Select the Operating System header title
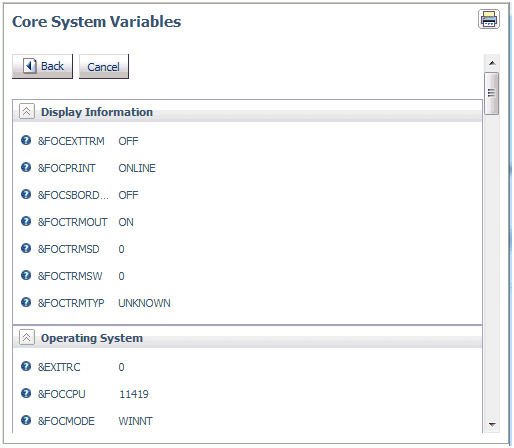The width and height of the screenshot is (514, 448). point(92,338)
